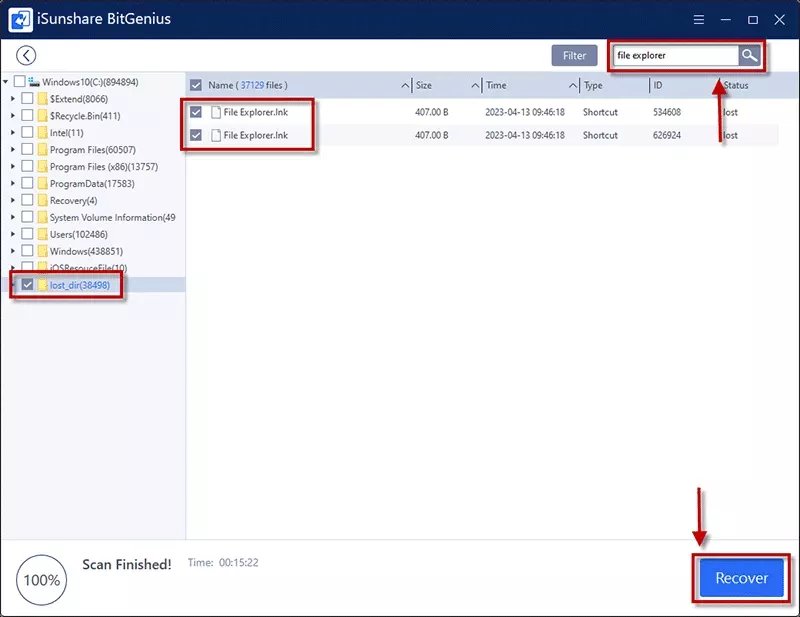Screen dimensions: 800x617
Task: Click the Program Files folder icon
Action: [42, 150]
